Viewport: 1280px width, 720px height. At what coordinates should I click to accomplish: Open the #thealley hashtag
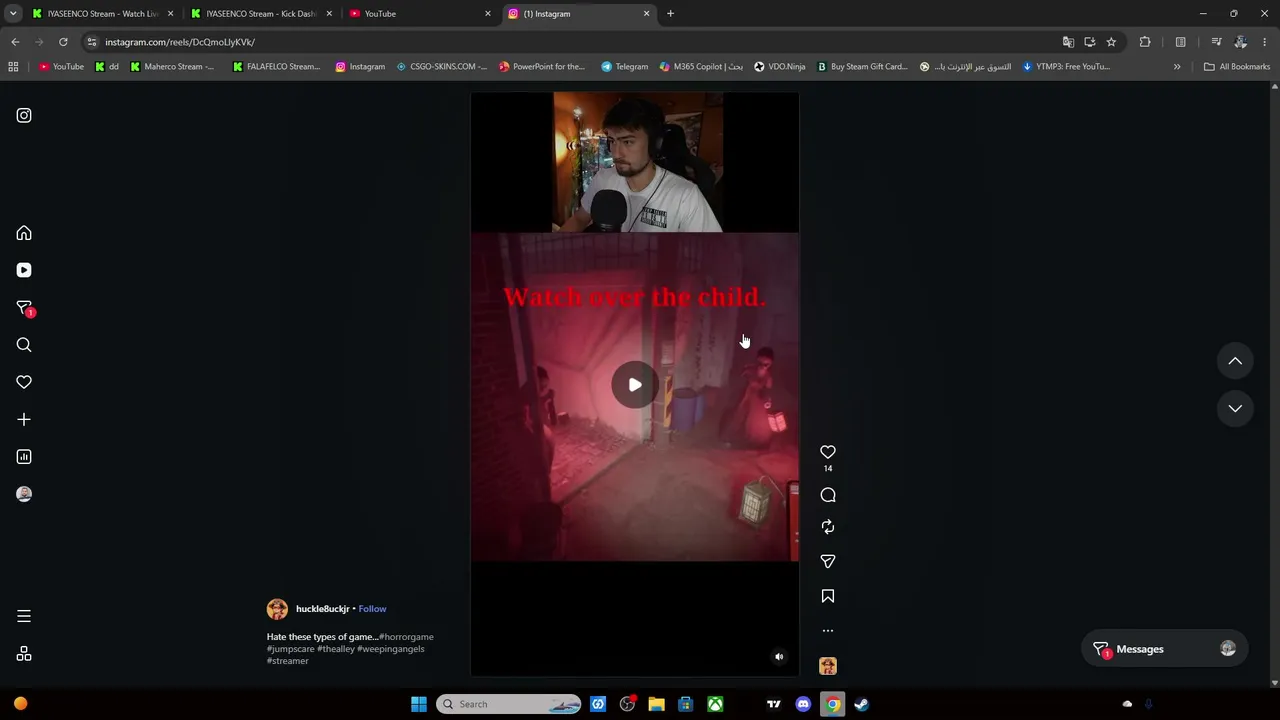[x=336, y=649]
